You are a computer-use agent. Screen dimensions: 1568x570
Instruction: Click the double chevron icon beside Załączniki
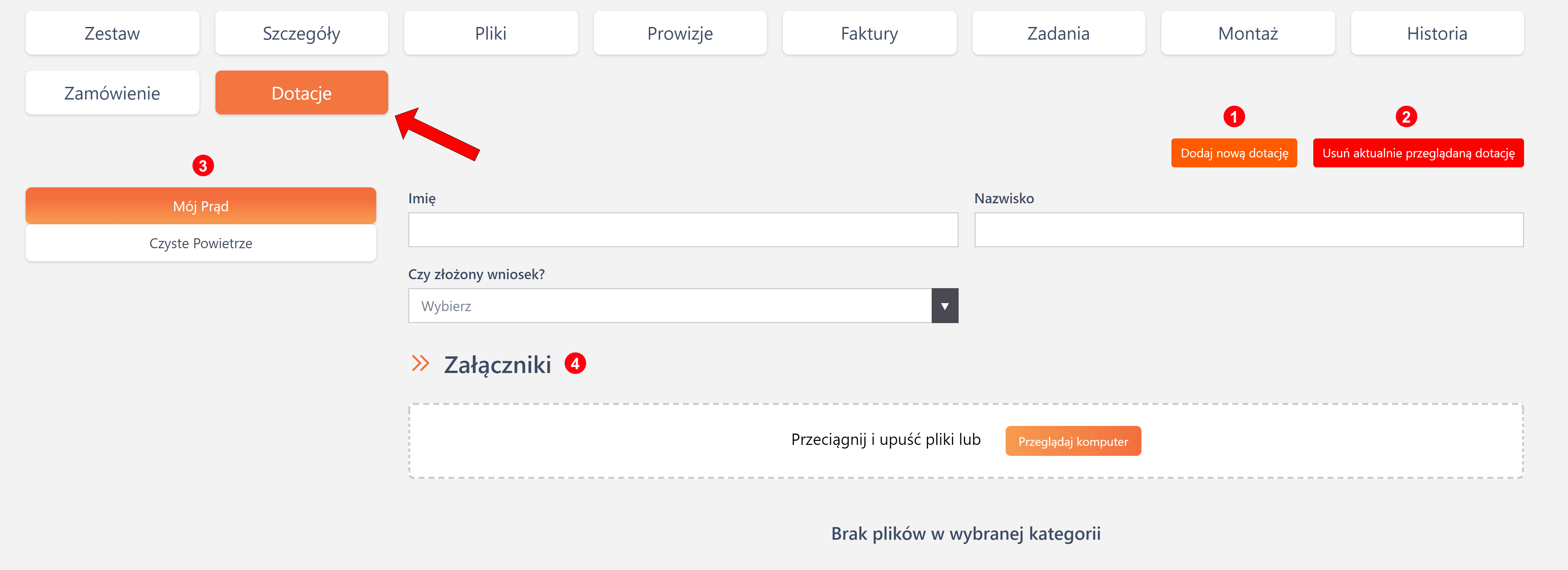click(x=420, y=364)
